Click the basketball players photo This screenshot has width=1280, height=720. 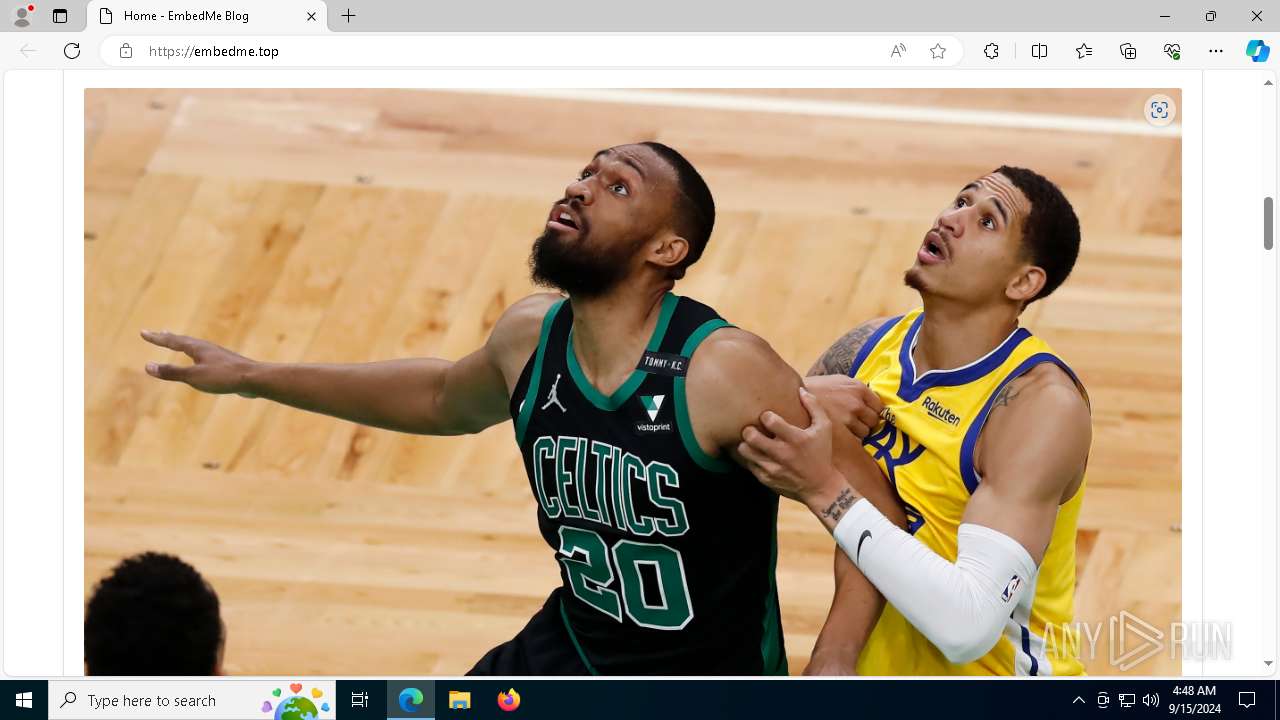632,382
